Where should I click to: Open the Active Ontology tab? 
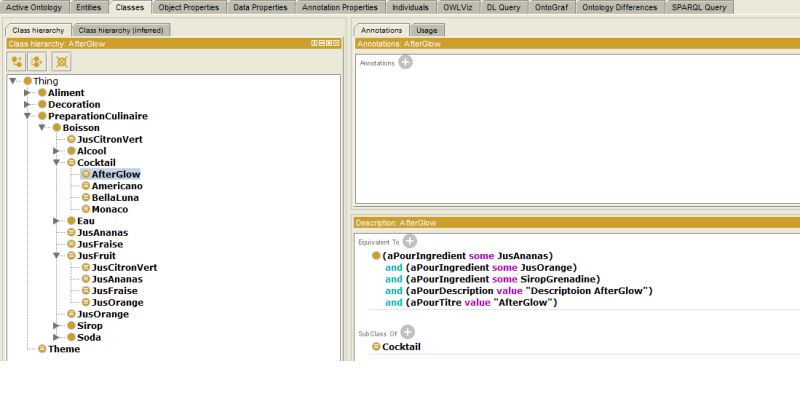click(x=34, y=7)
